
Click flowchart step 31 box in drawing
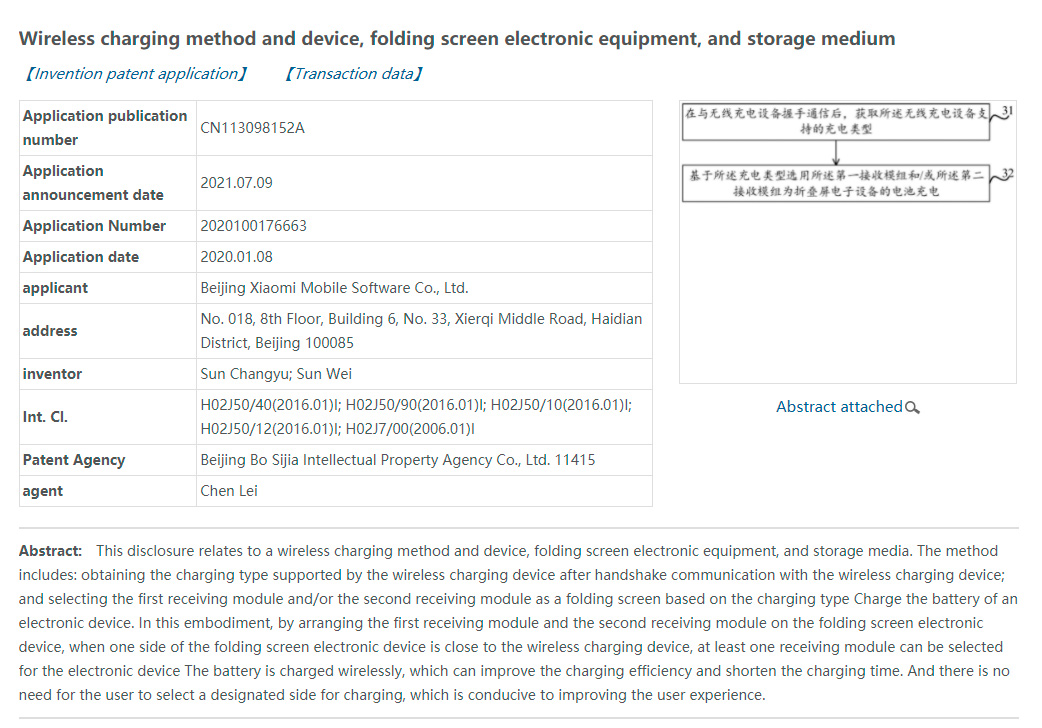[835, 121]
